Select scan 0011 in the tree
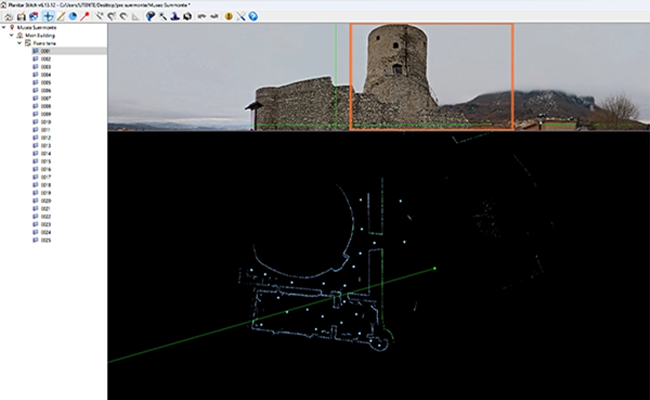Viewport: 650px width, 400px height. click(x=46, y=130)
